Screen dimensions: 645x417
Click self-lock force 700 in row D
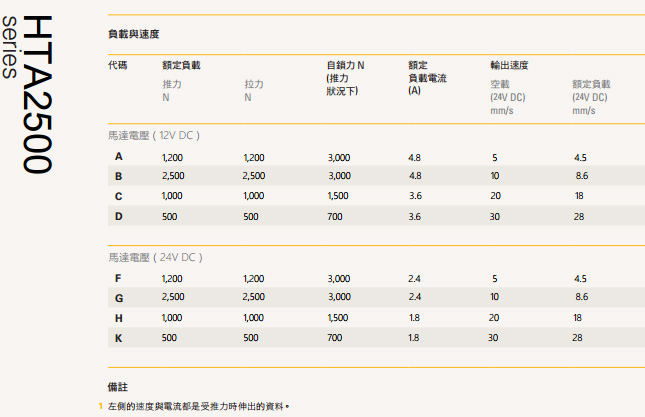coord(335,217)
